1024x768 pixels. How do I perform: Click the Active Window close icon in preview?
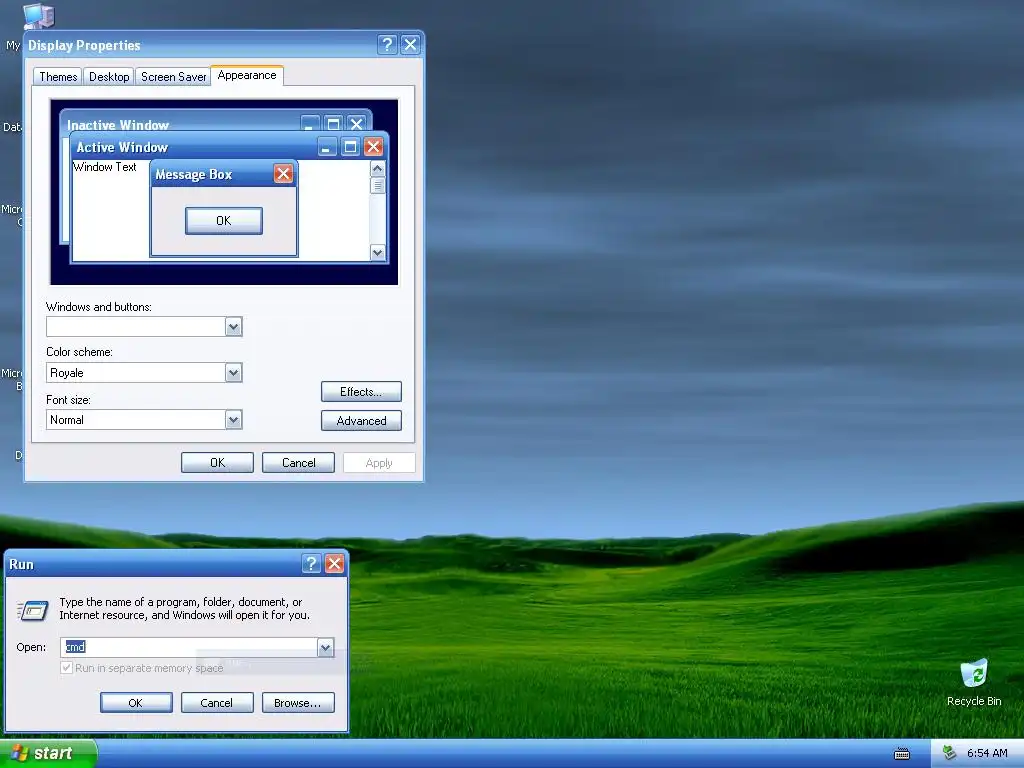373,146
